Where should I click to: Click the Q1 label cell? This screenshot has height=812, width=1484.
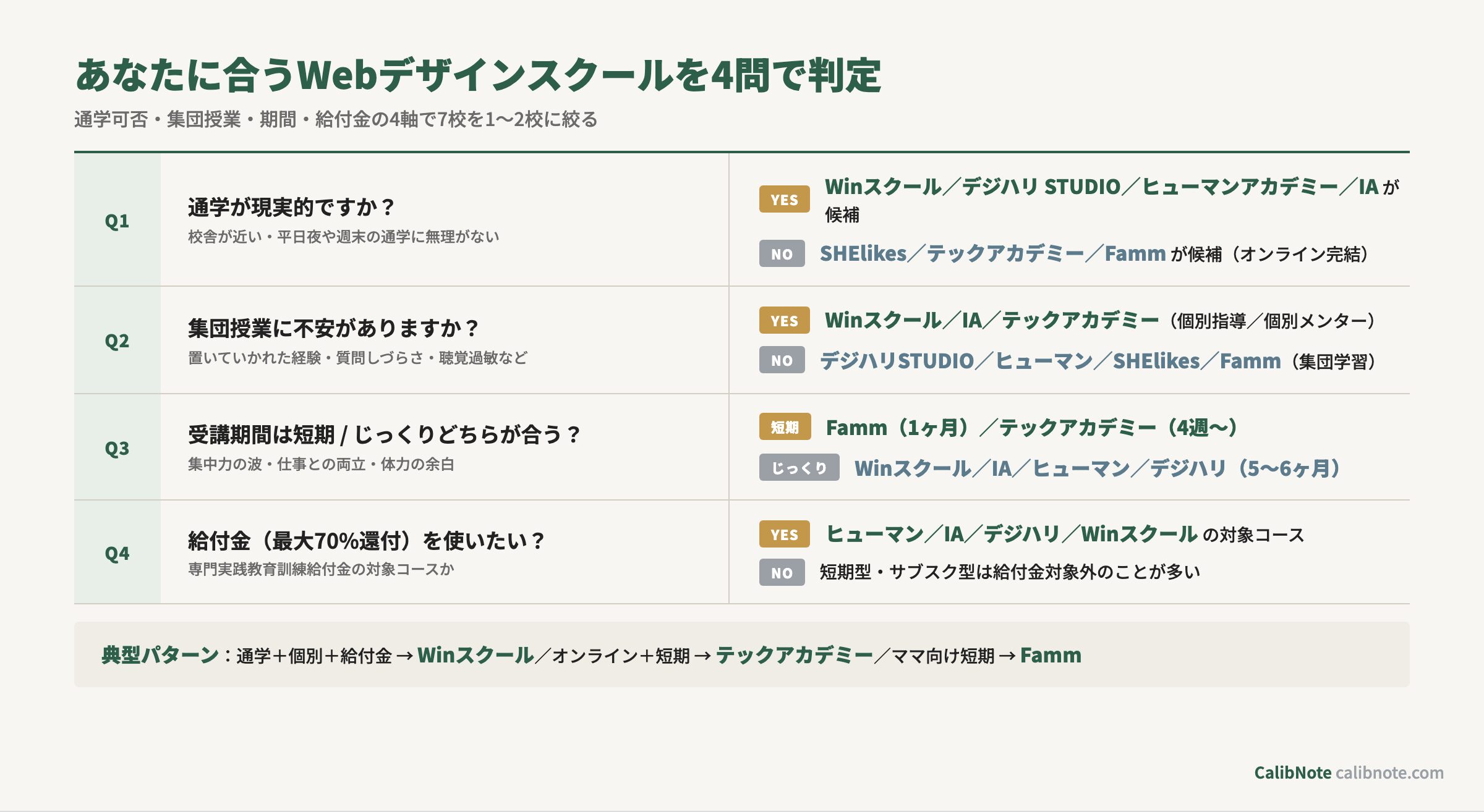pos(117,219)
